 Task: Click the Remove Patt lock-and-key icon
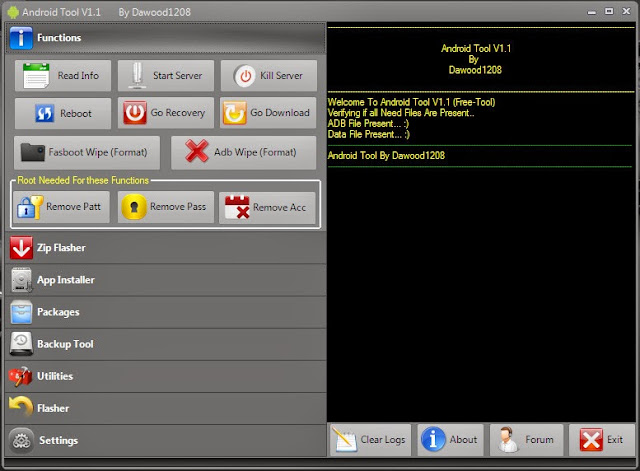(30, 207)
